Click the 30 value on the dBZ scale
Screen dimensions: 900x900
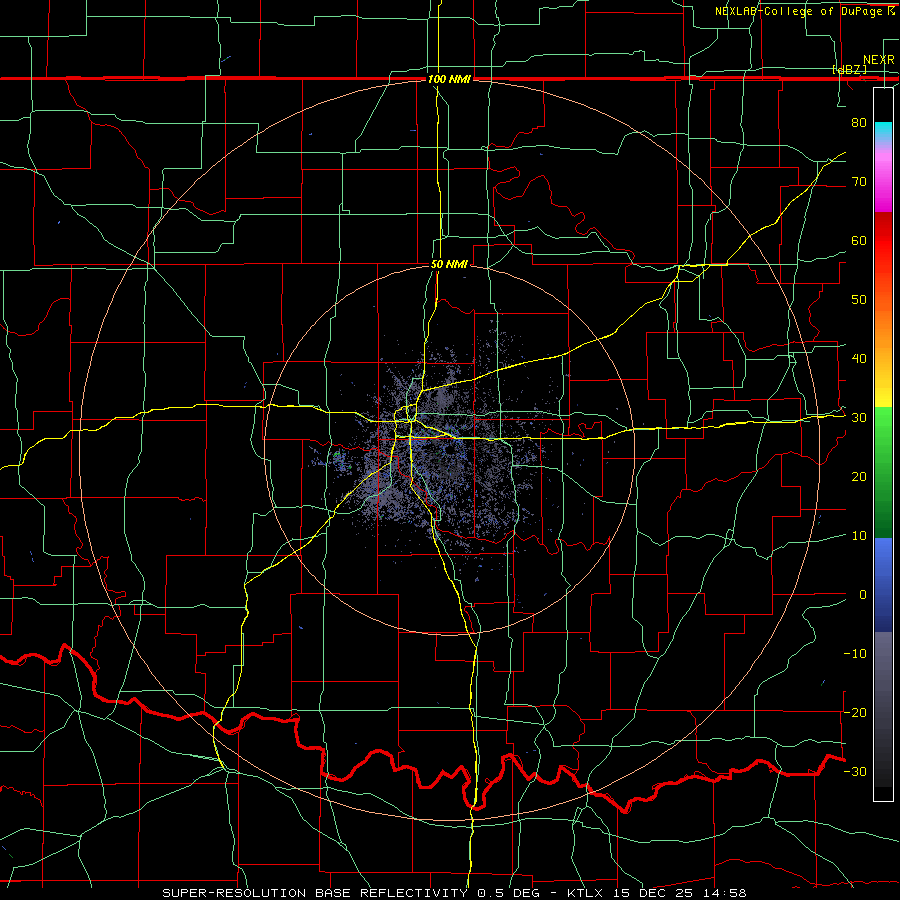[x=859, y=418]
